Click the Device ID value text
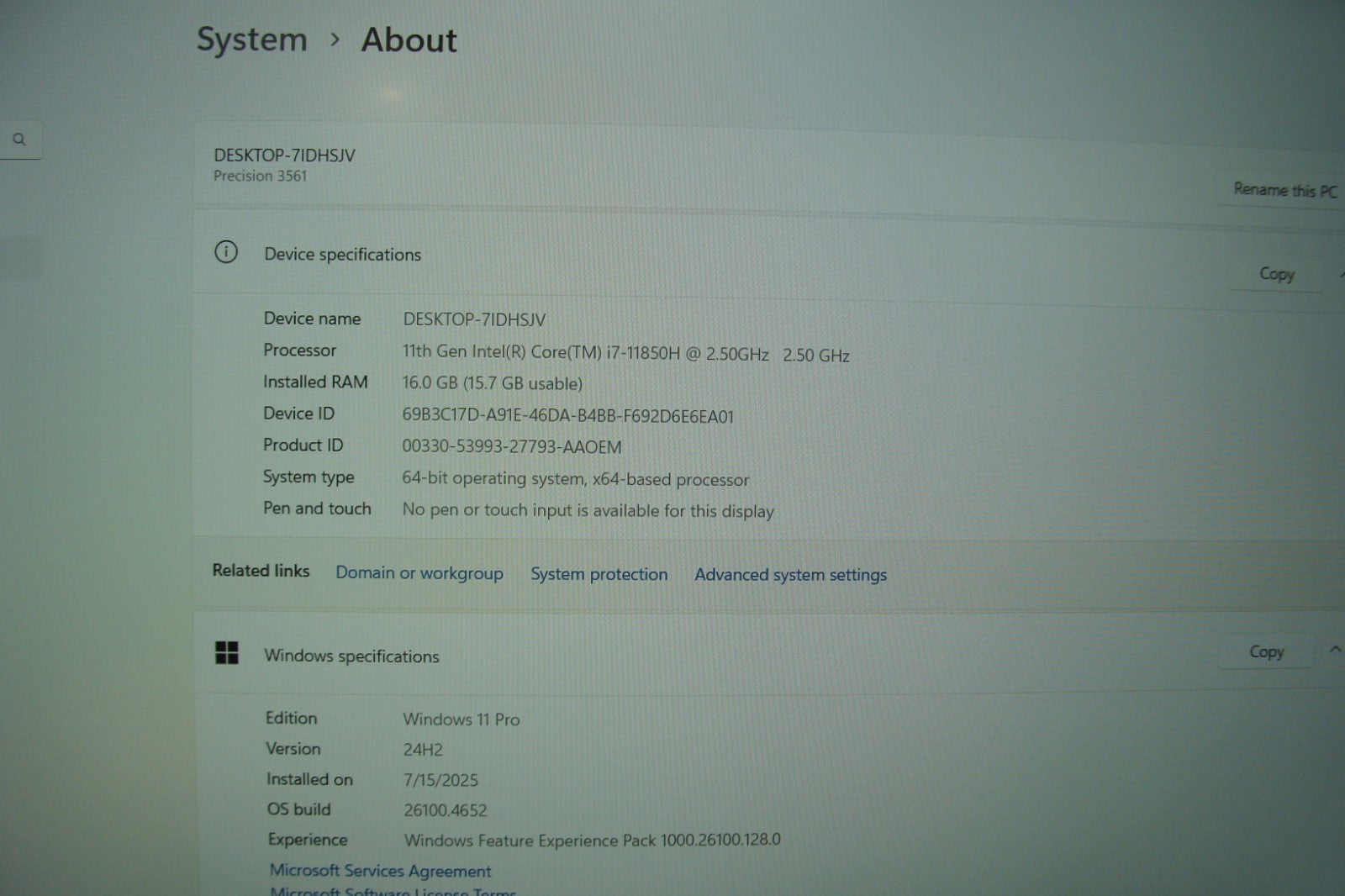 (x=567, y=416)
